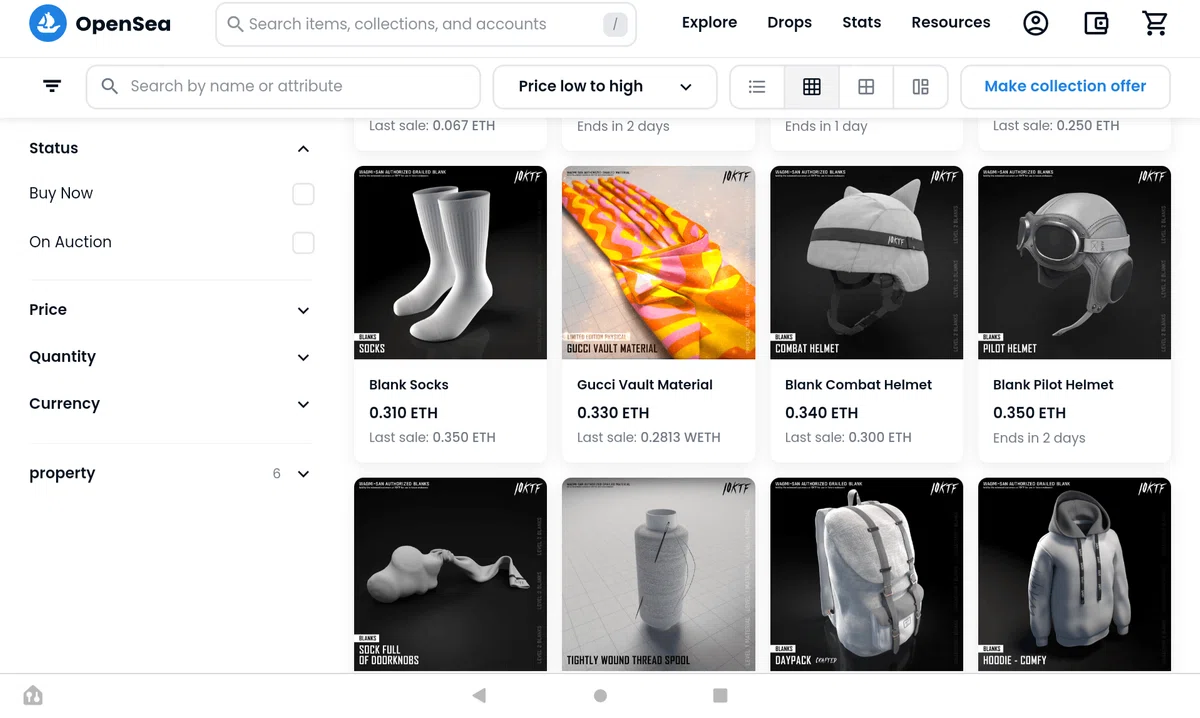Open the white socks thumbnail

pyautogui.click(x=450, y=263)
